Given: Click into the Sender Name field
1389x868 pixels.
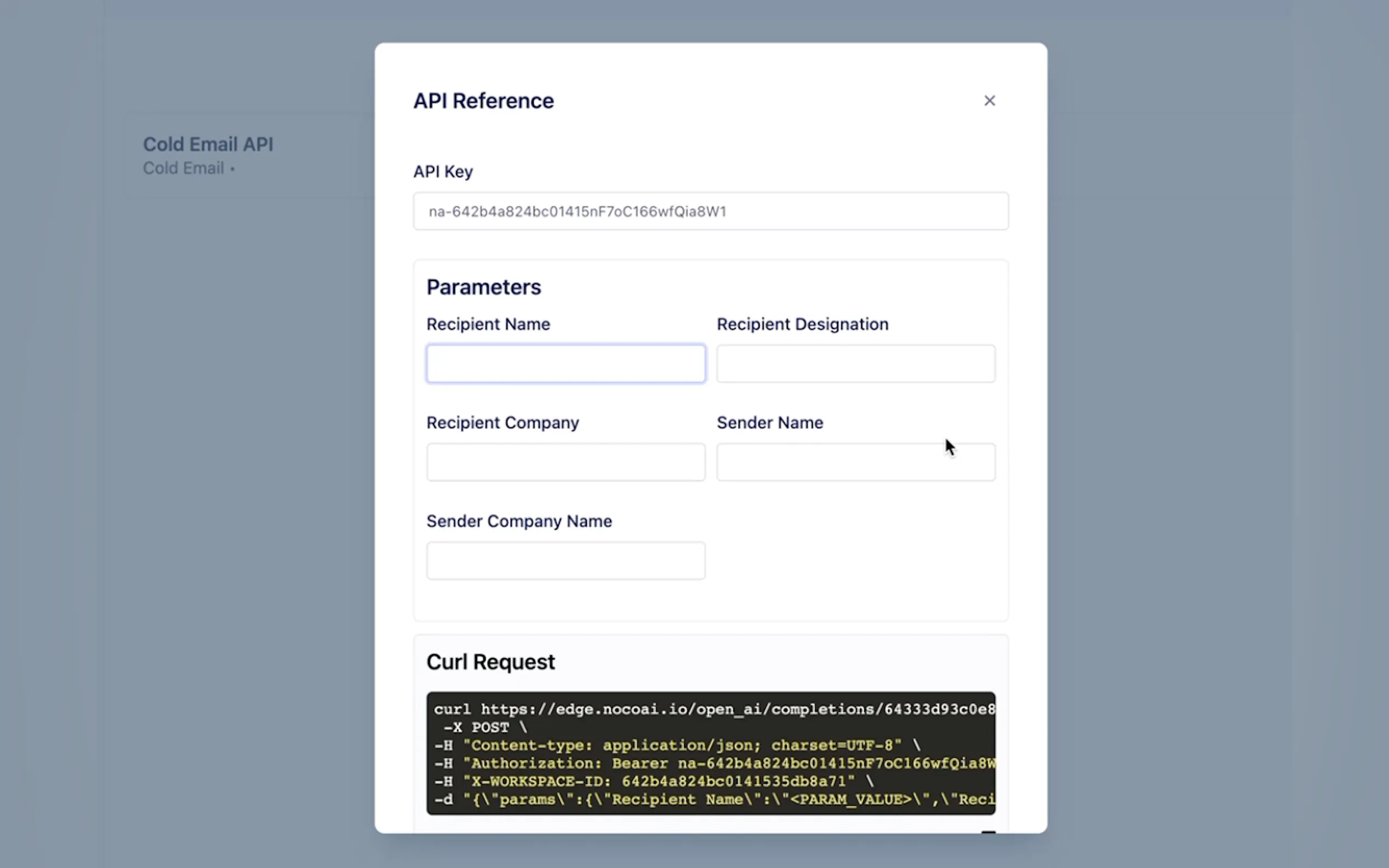Looking at the screenshot, I should pyautogui.click(x=855, y=462).
